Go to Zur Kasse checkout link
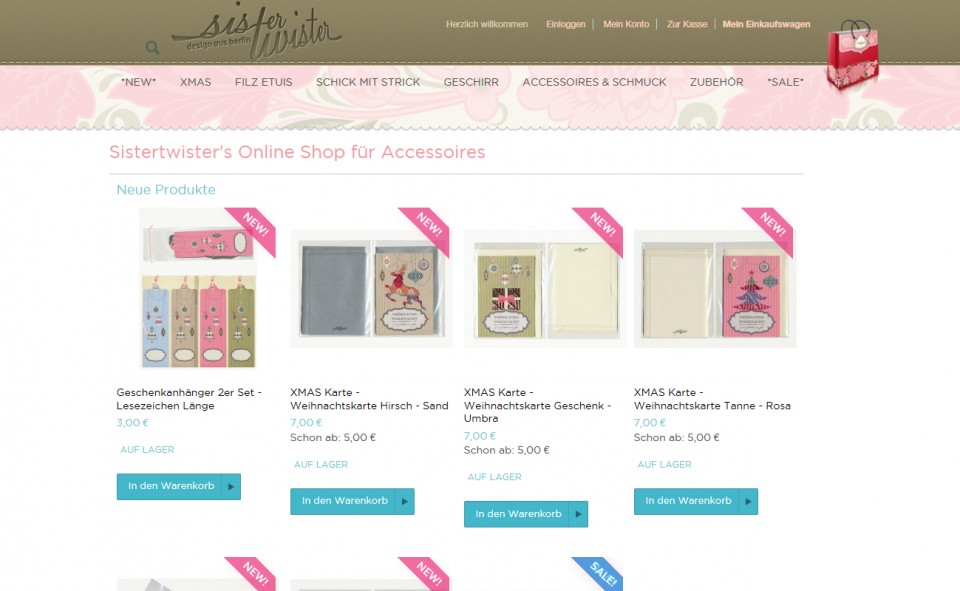This screenshot has width=960, height=591. (687, 24)
